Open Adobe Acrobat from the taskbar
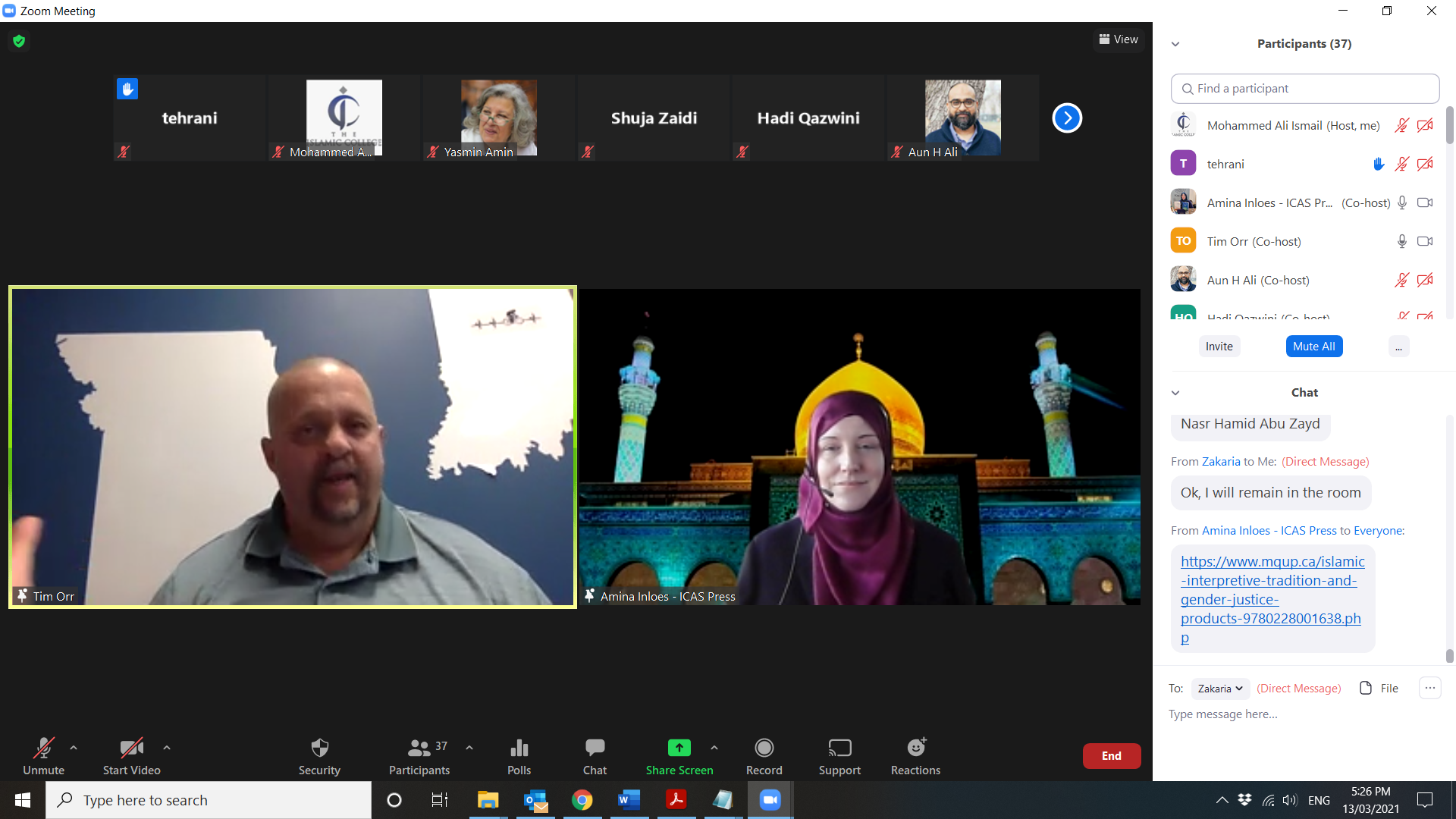1456x819 pixels. [x=676, y=800]
